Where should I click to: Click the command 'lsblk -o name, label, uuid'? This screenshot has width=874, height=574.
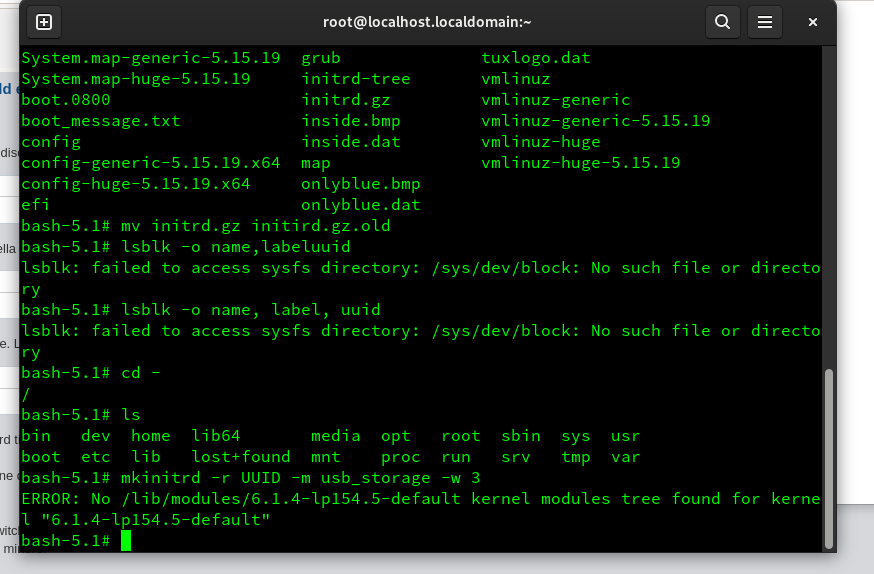[251, 310]
